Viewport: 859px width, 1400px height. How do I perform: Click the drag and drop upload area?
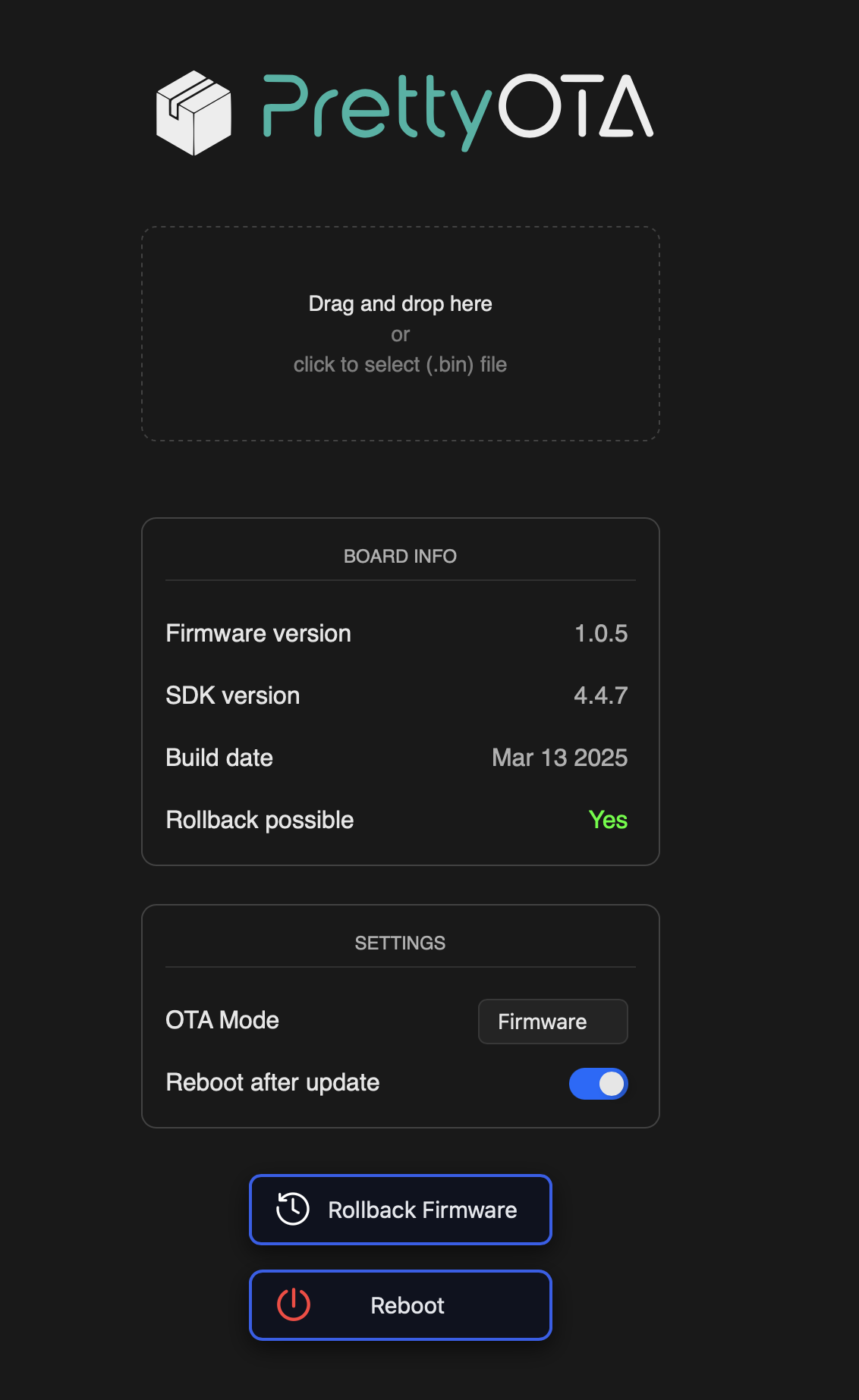tap(401, 334)
